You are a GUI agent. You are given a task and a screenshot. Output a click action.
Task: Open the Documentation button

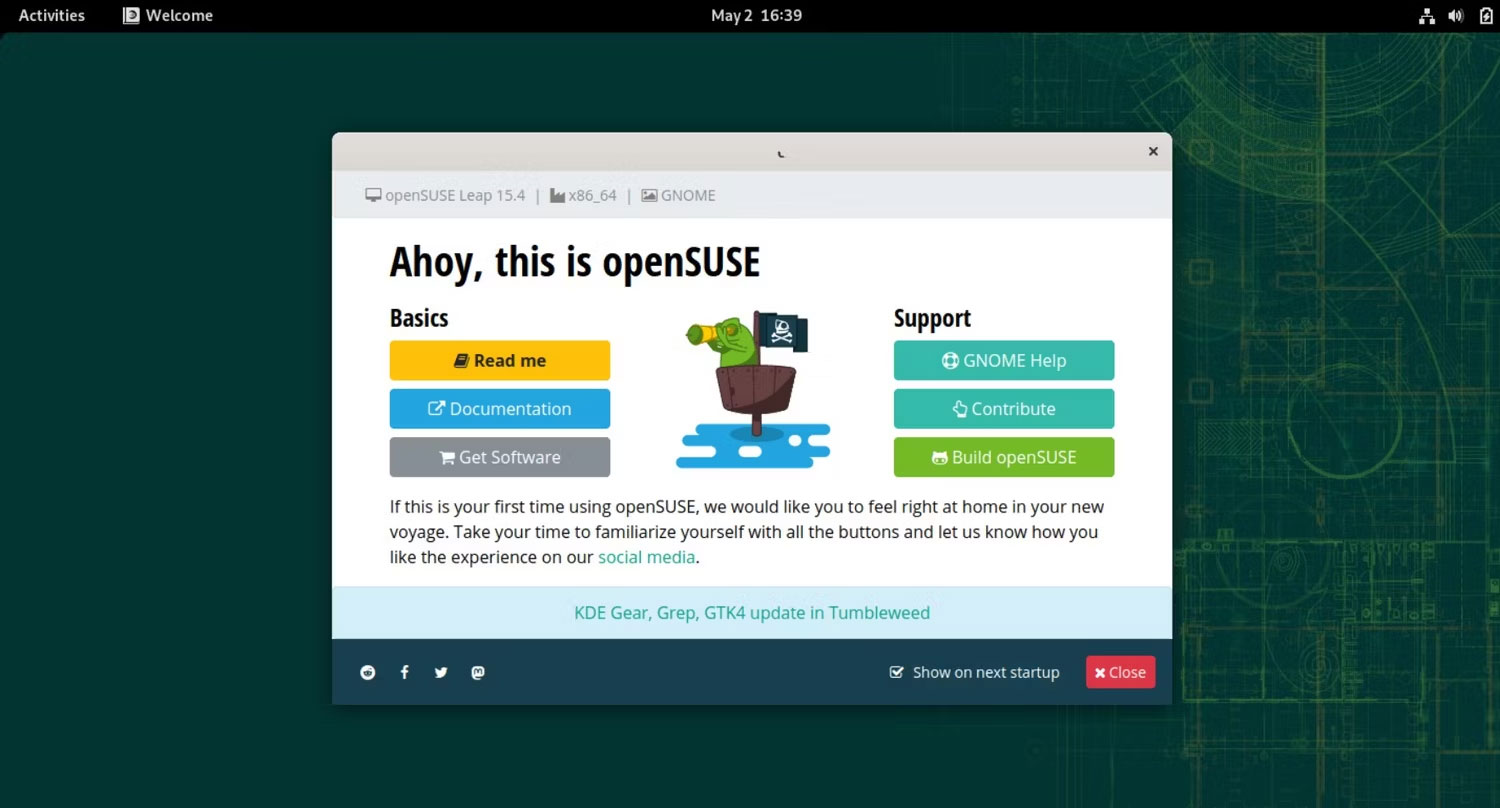[500, 409]
